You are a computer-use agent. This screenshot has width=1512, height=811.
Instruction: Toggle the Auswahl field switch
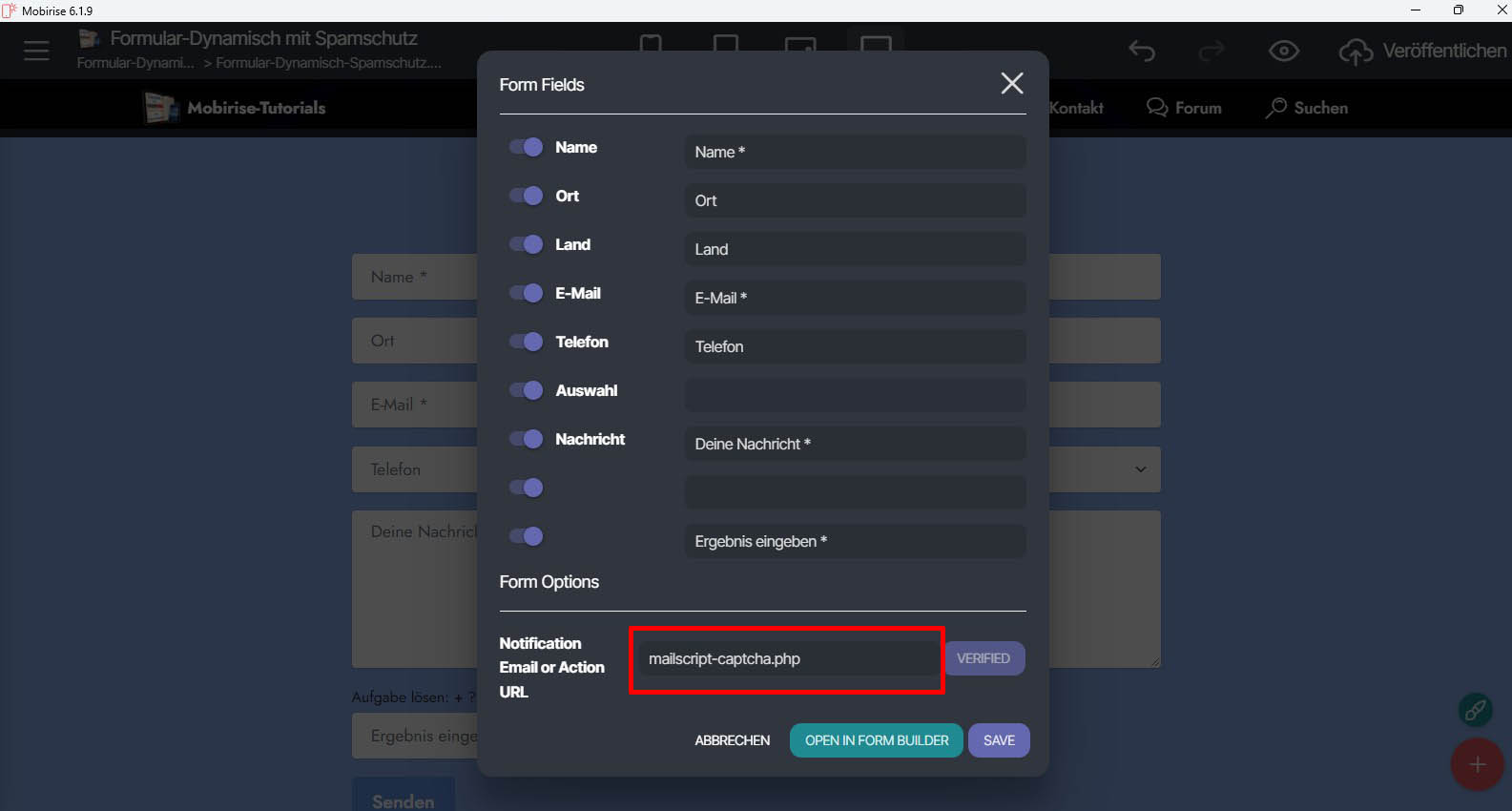(x=527, y=390)
